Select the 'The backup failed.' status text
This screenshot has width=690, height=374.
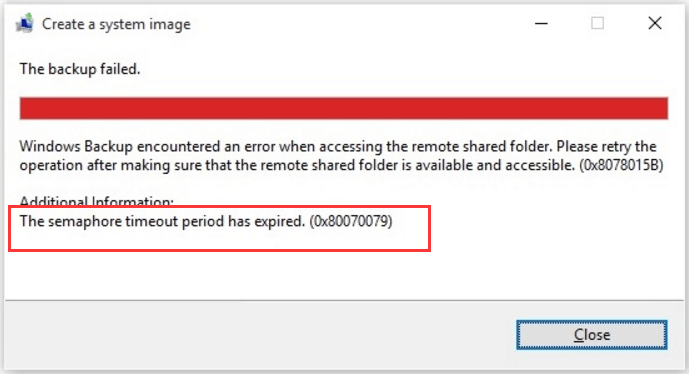[x=80, y=69]
